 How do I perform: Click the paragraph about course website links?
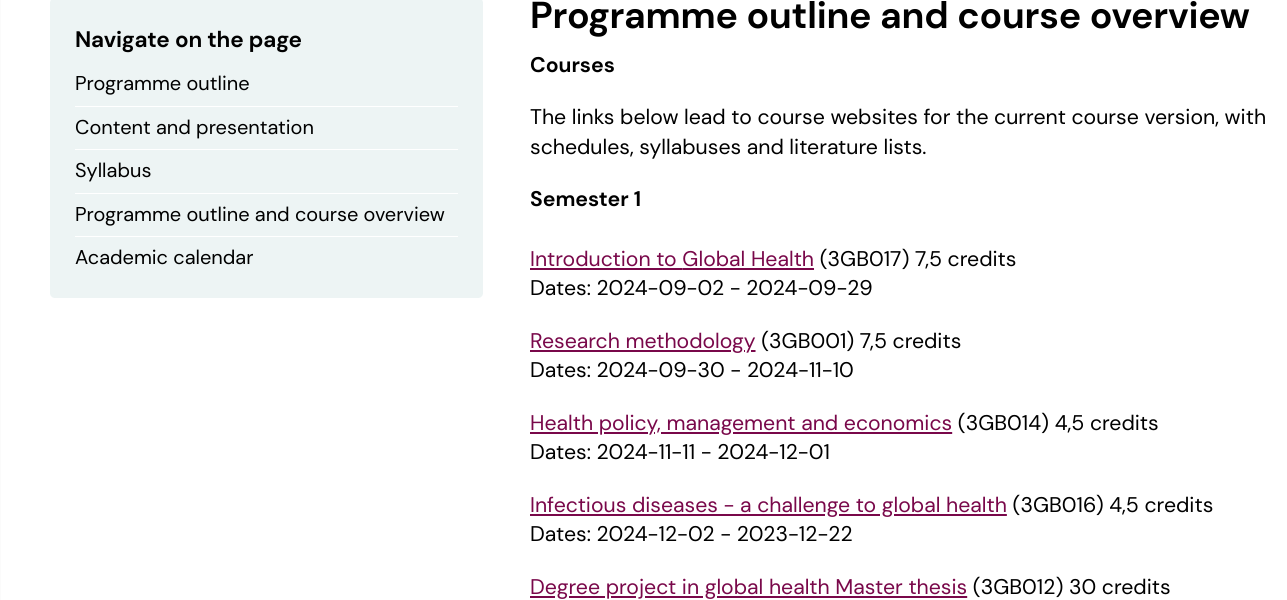tap(898, 132)
